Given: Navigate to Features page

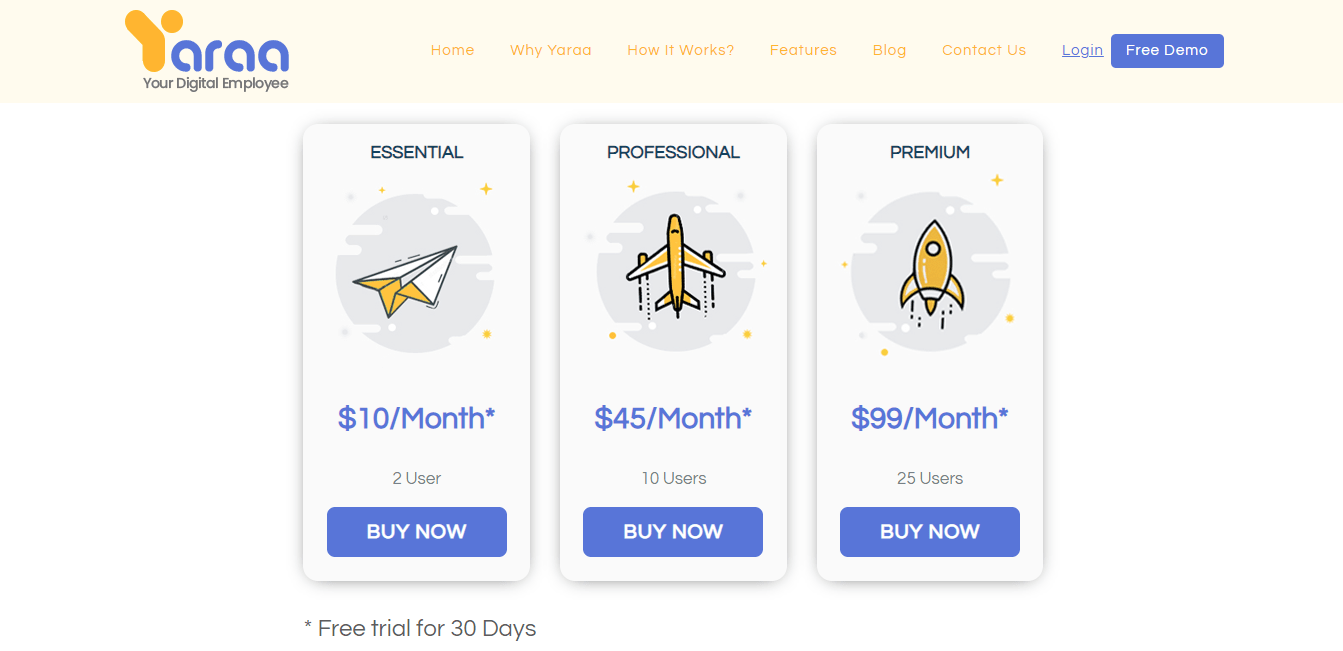Looking at the screenshot, I should [x=803, y=50].
